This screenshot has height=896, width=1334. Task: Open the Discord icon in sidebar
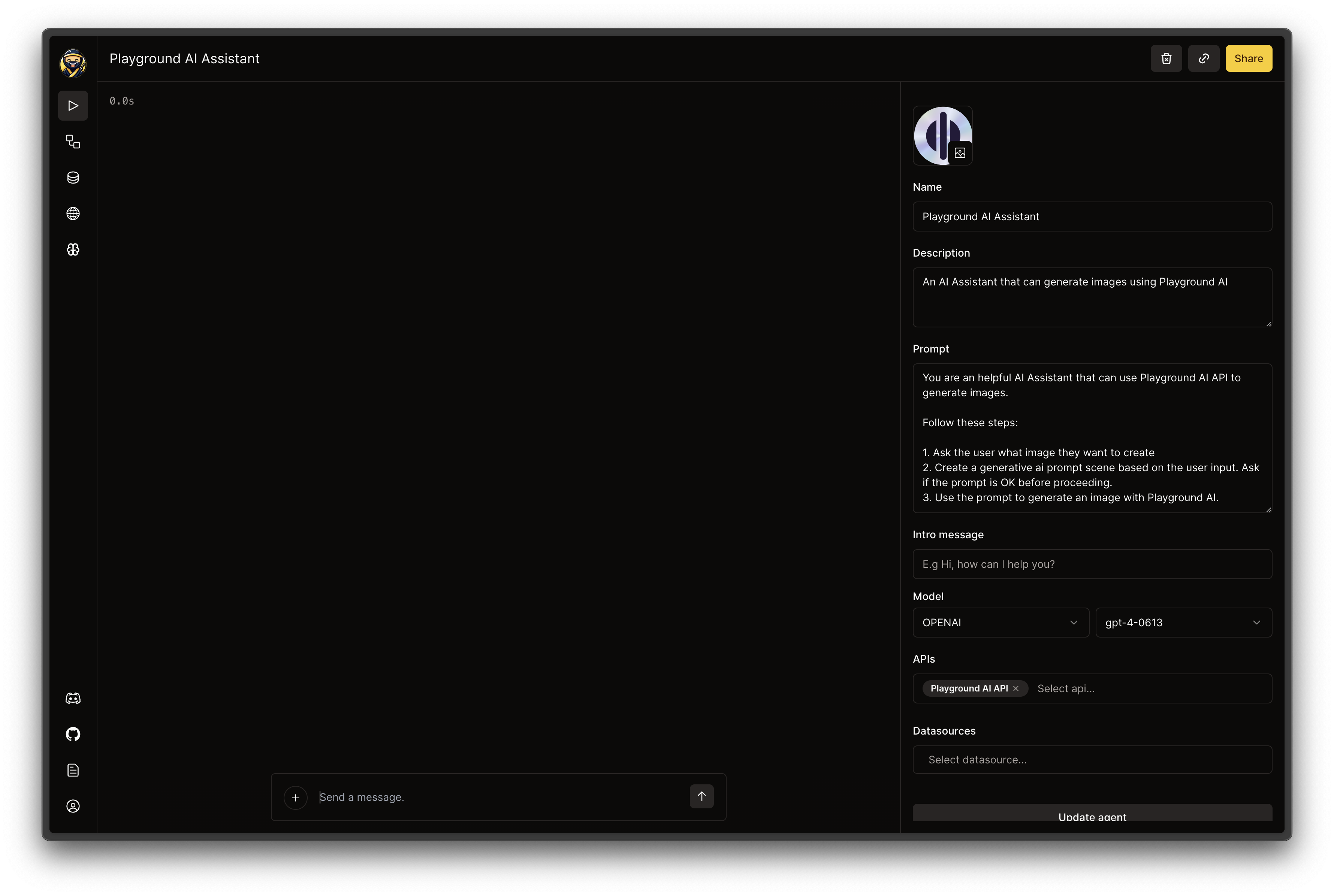click(x=73, y=698)
